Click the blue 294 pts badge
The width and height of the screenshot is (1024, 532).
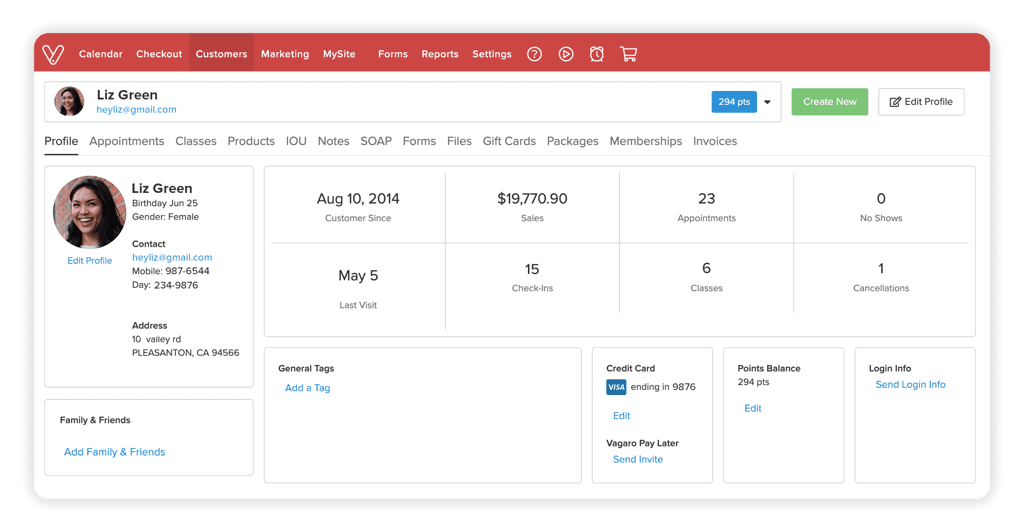coord(734,102)
